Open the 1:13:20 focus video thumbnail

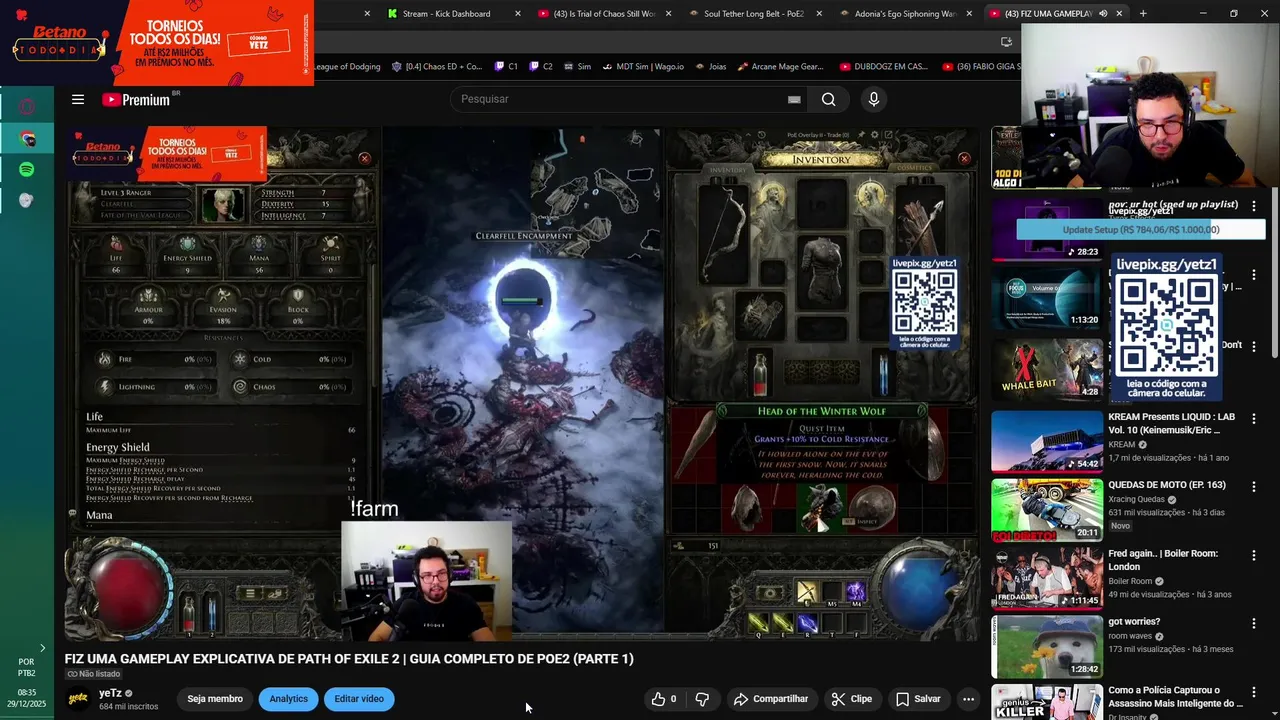point(1046,298)
